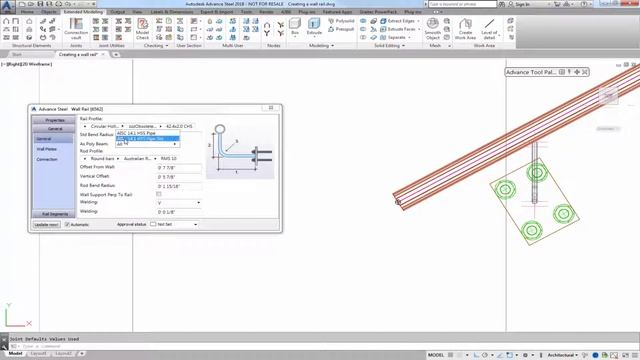Viewport: 640px width, 360px height.
Task: Click the Properties button in Wall Rail dialog
Action: point(55,120)
